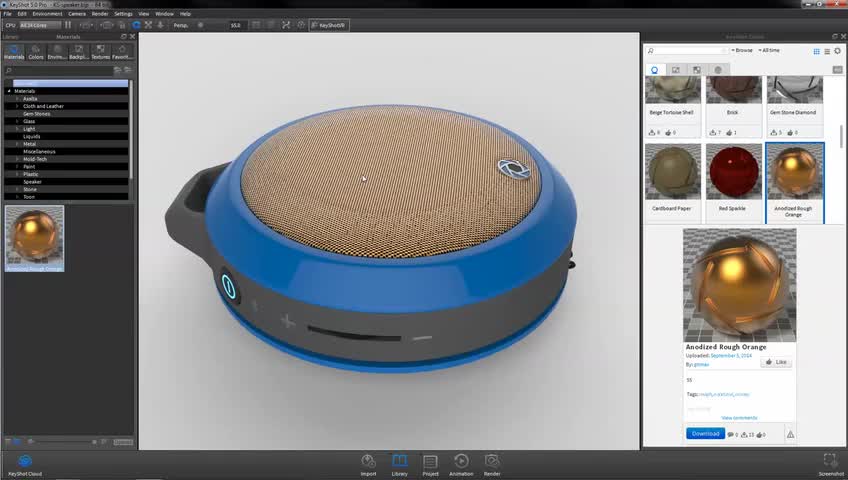This screenshot has height=480, width=848.
Task: Open the Textures library tab
Action: click(x=100, y=52)
